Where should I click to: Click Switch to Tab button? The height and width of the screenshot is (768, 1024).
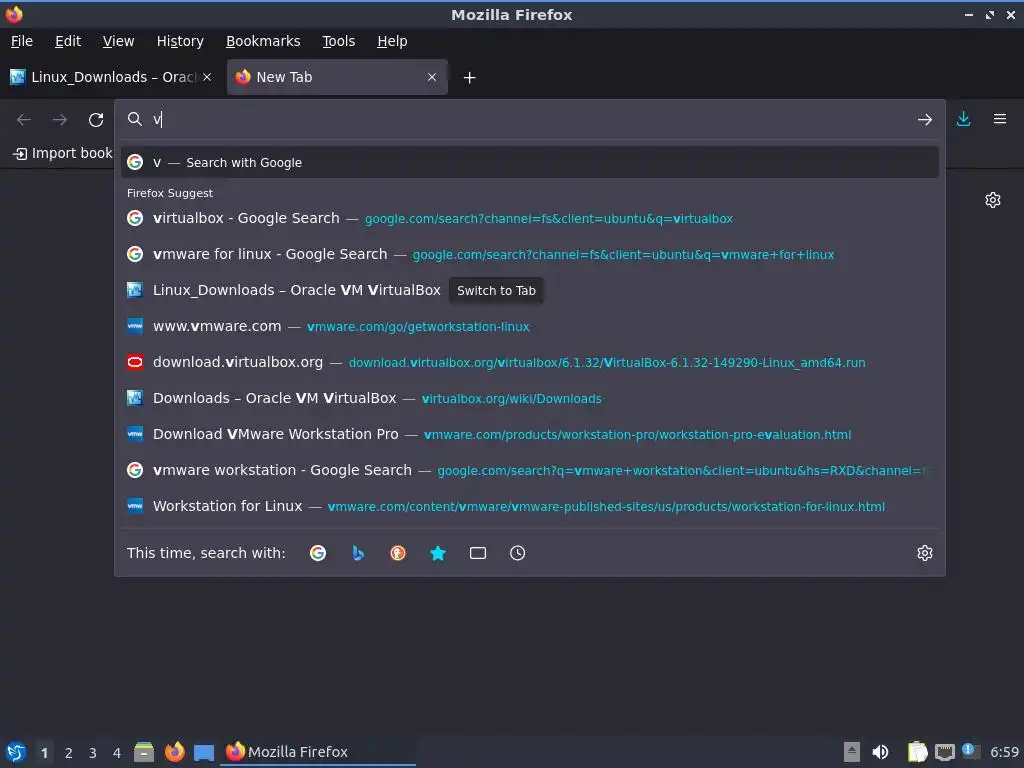(x=496, y=291)
